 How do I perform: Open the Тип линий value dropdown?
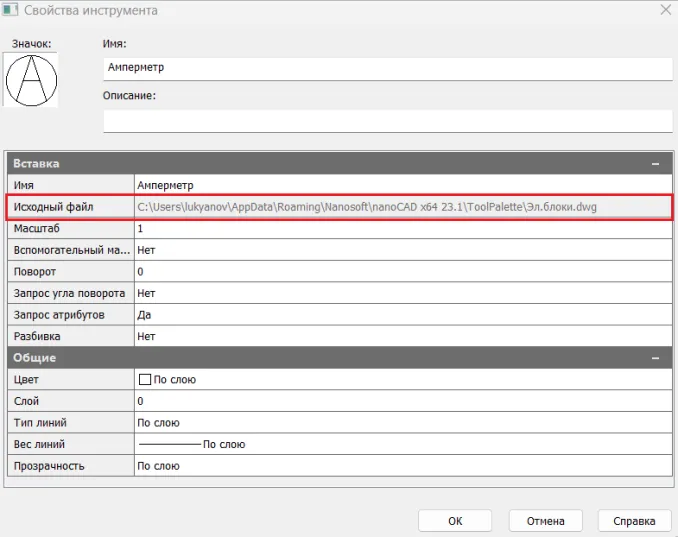pyautogui.click(x=400, y=423)
